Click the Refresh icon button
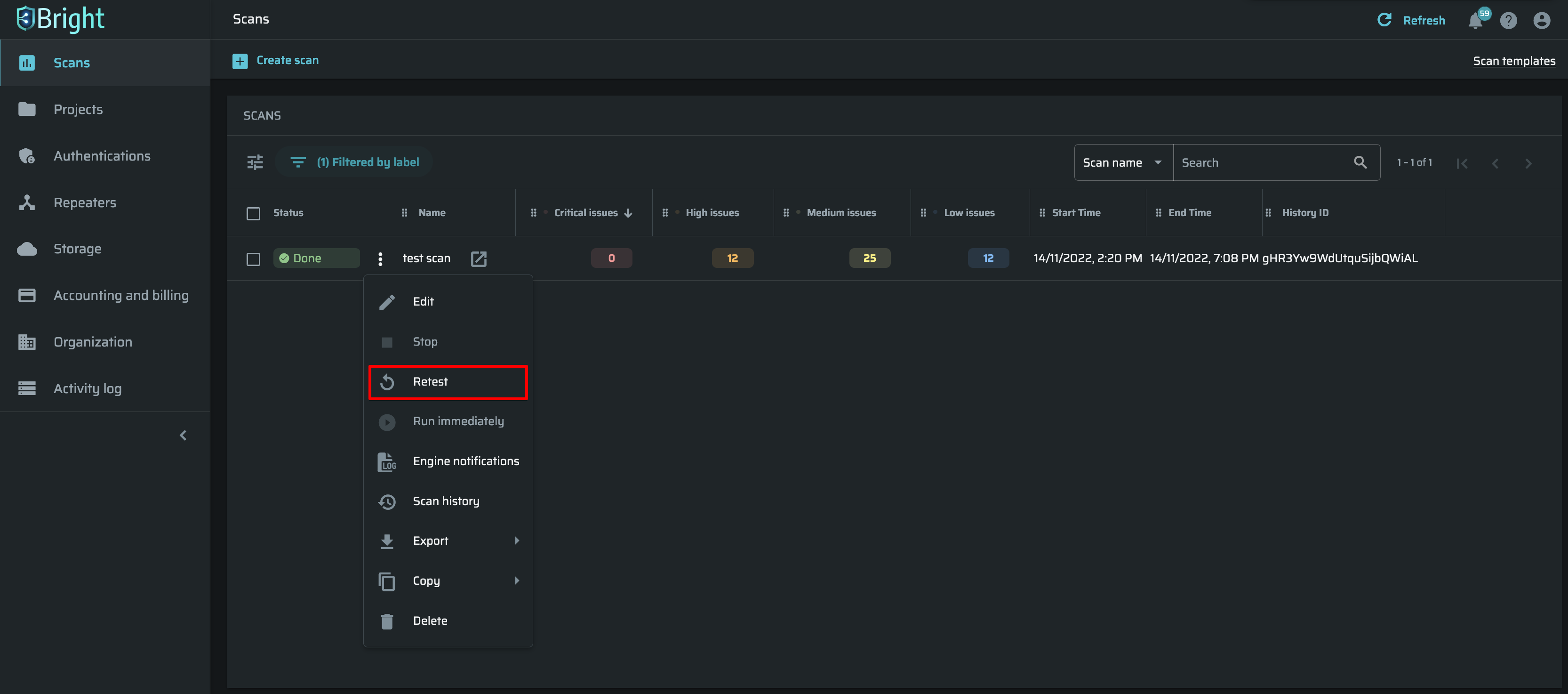This screenshot has height=694, width=1568. pos(1384,20)
